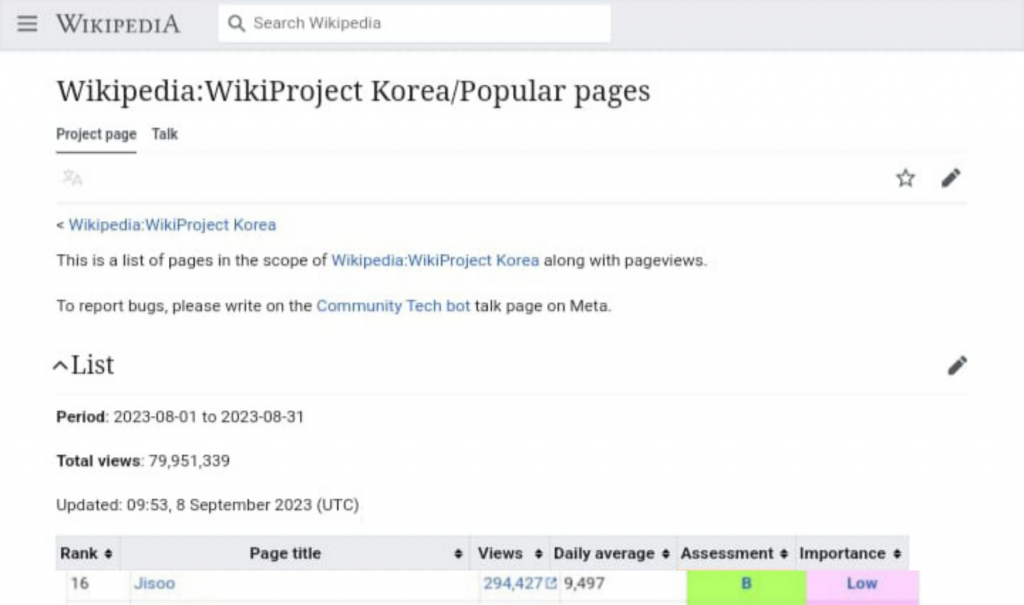Viewport: 1024px width, 605px height.
Task: Open the Jisoo article link
Action: tap(154, 583)
